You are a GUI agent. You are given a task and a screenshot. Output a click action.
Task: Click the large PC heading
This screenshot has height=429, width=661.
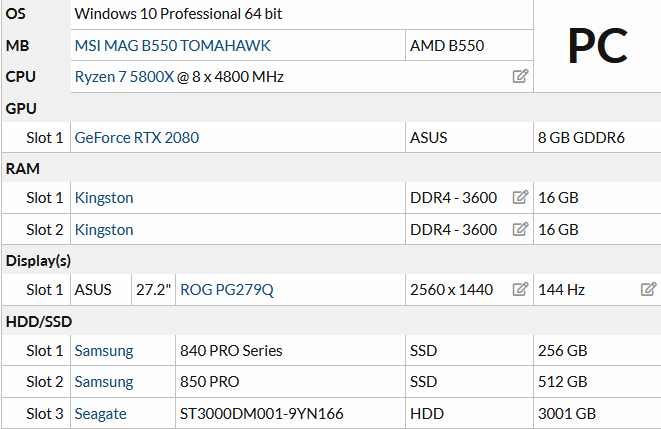pos(597,45)
